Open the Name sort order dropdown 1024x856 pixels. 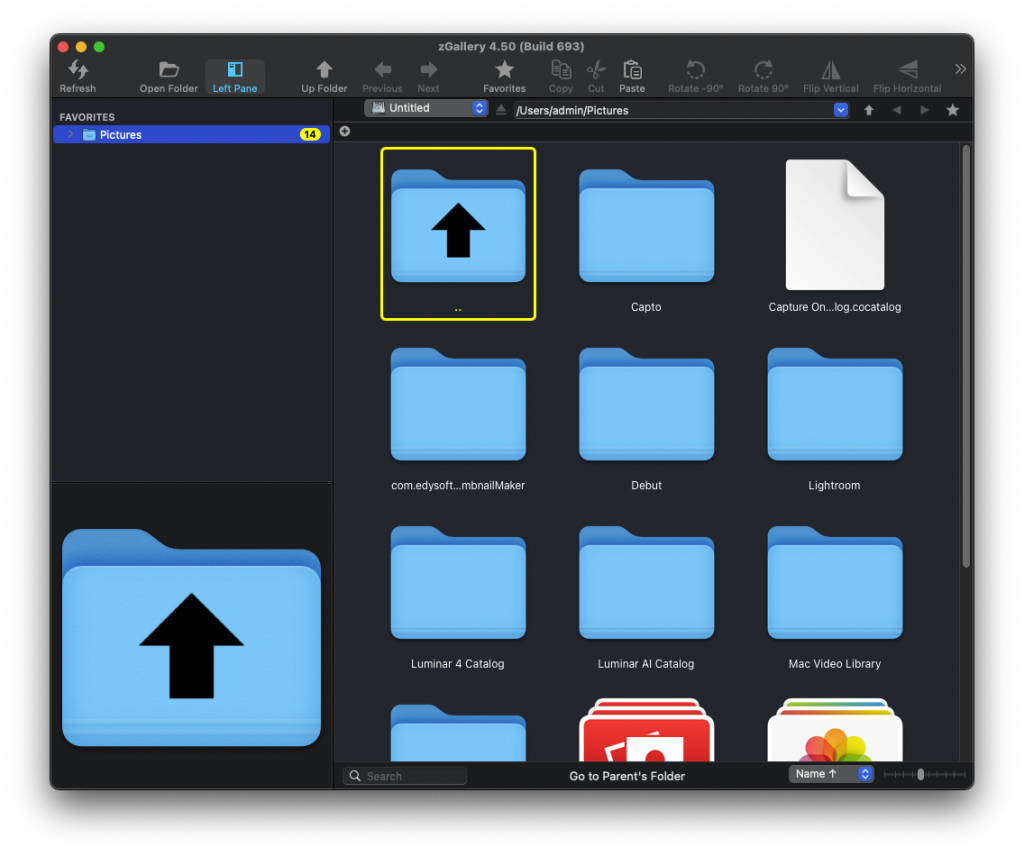[x=831, y=774]
